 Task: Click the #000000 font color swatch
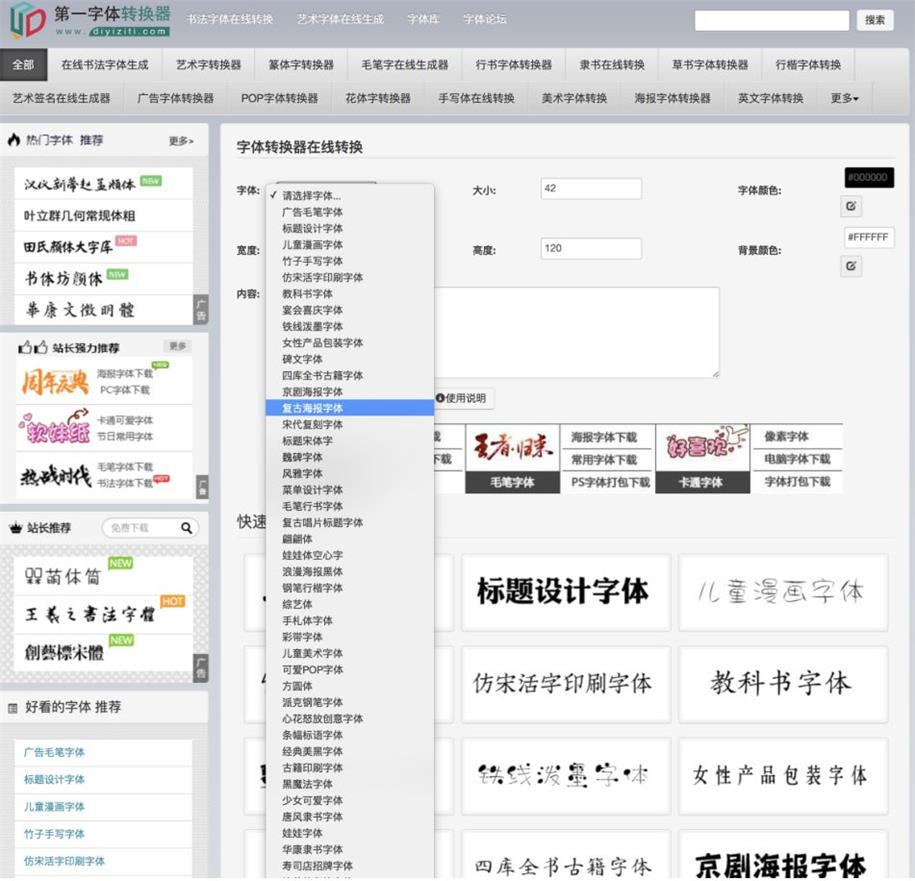868,177
